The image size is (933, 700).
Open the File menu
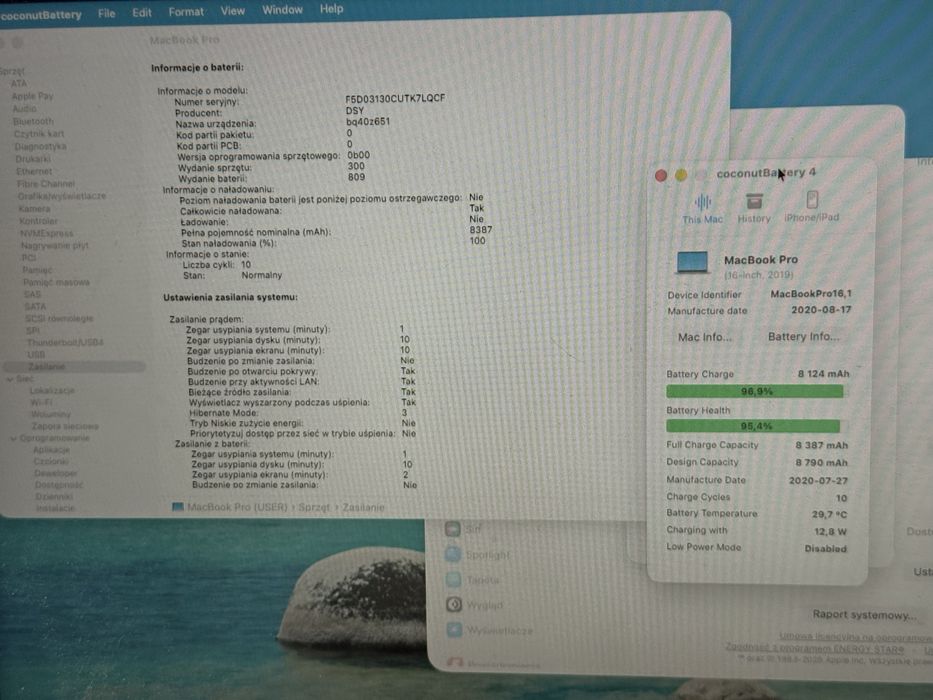click(x=107, y=13)
